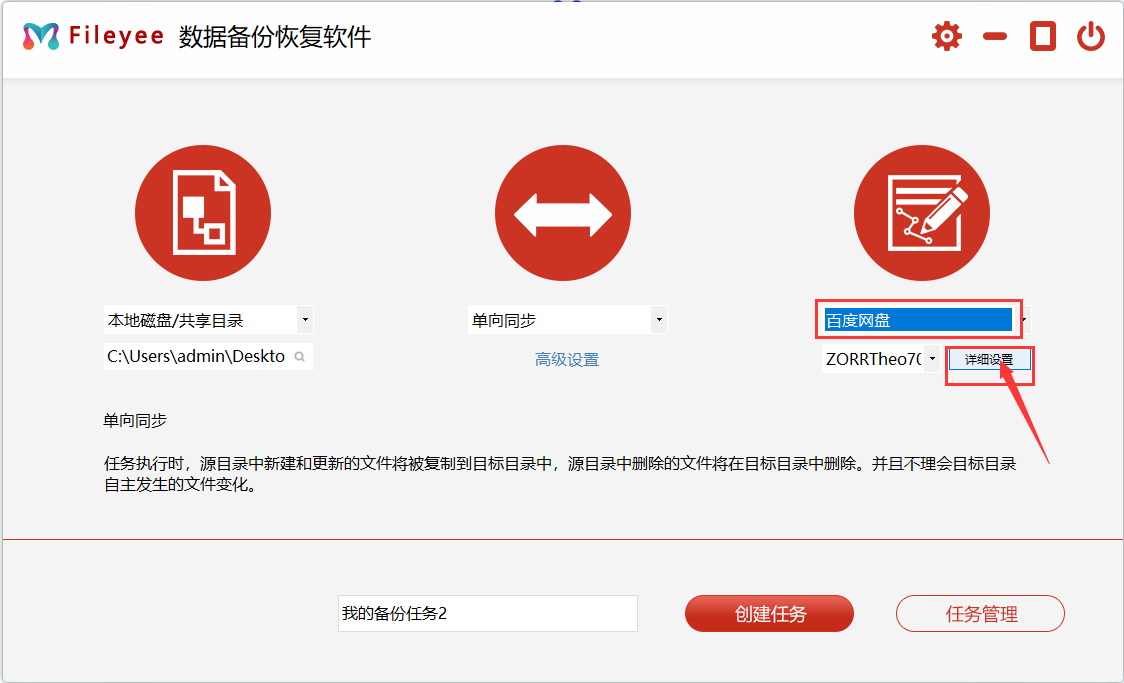This screenshot has width=1124, height=683.
Task: Click the 数据备份恢复软件 title text
Action: click(275, 37)
